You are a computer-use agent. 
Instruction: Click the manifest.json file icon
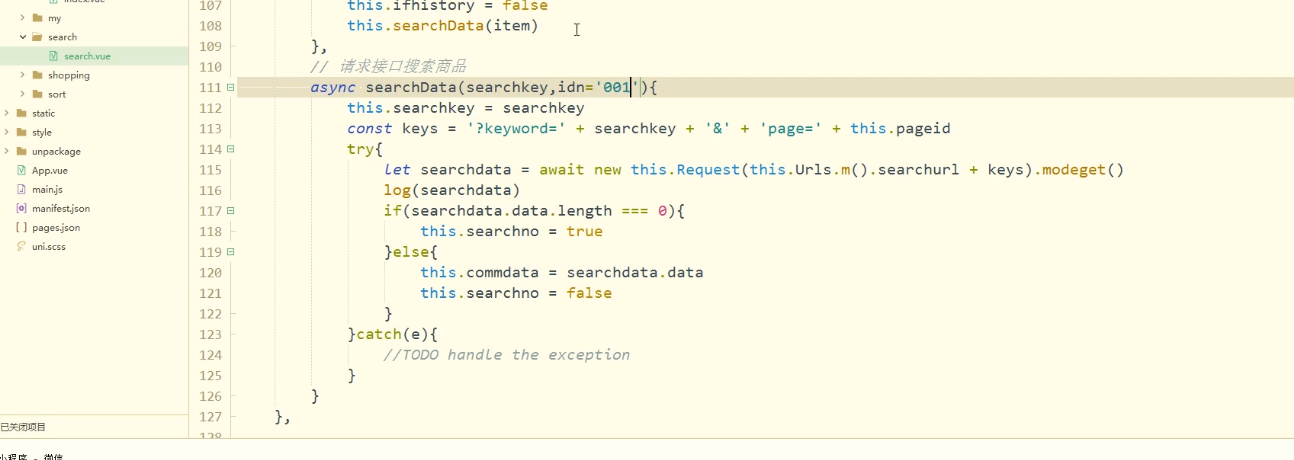[22, 208]
